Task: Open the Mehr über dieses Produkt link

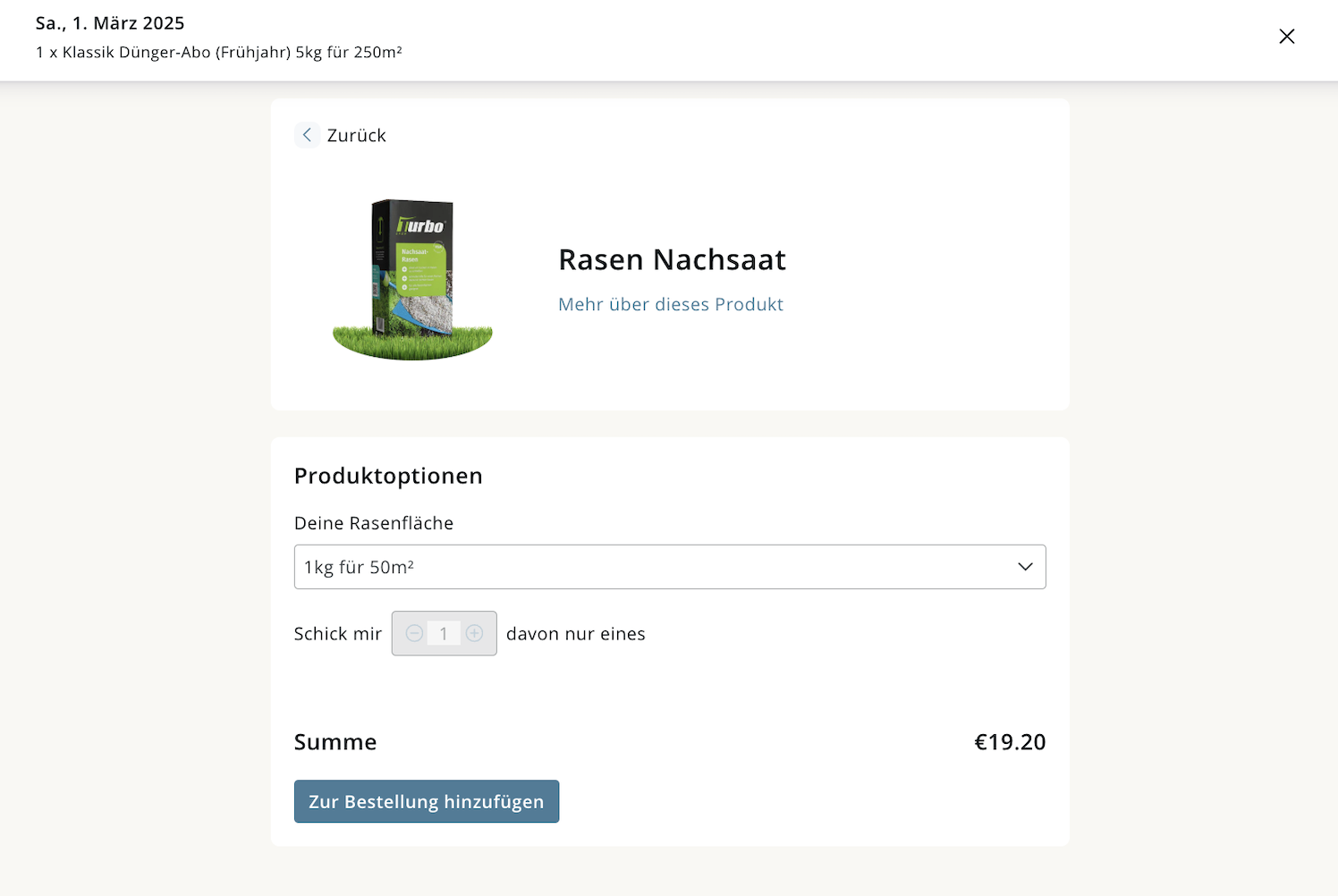Action: (x=671, y=304)
